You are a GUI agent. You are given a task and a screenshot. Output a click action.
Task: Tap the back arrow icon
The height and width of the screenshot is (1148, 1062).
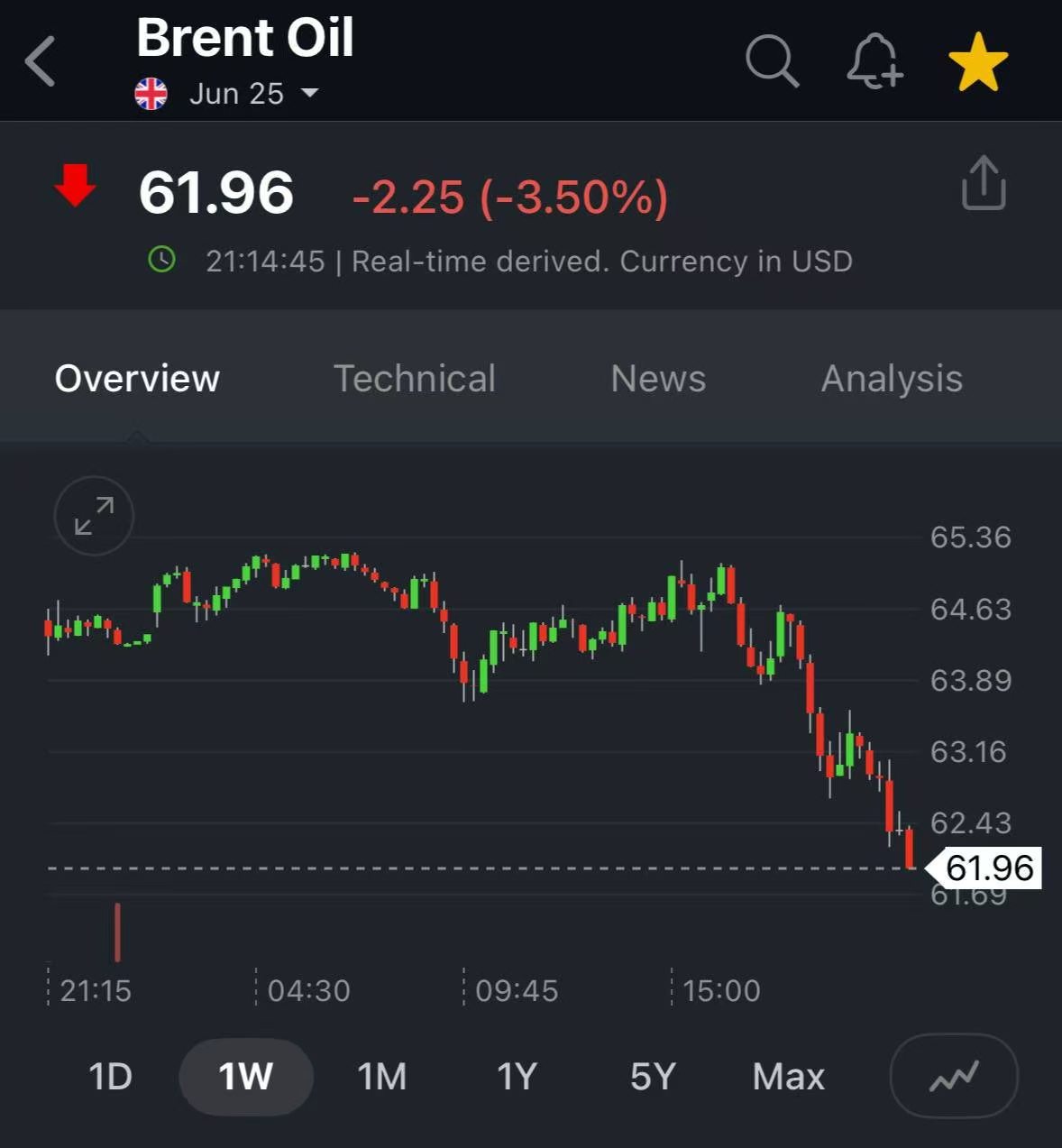pyautogui.click(x=41, y=61)
